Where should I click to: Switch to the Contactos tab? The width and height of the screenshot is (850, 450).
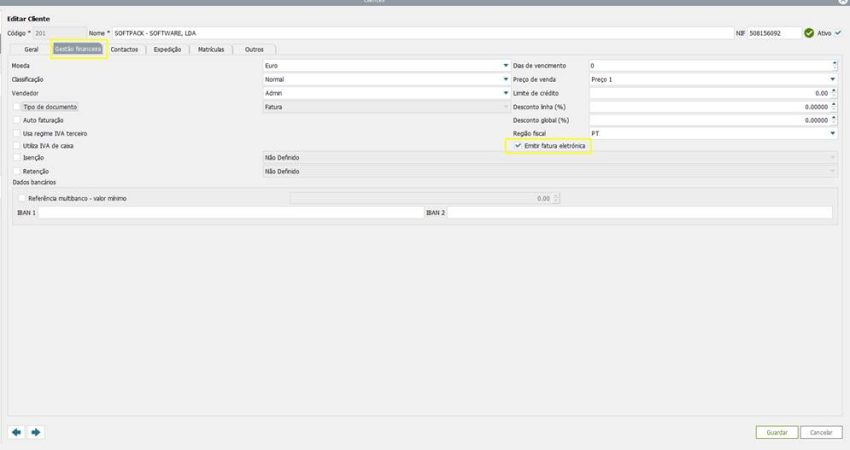(124, 49)
